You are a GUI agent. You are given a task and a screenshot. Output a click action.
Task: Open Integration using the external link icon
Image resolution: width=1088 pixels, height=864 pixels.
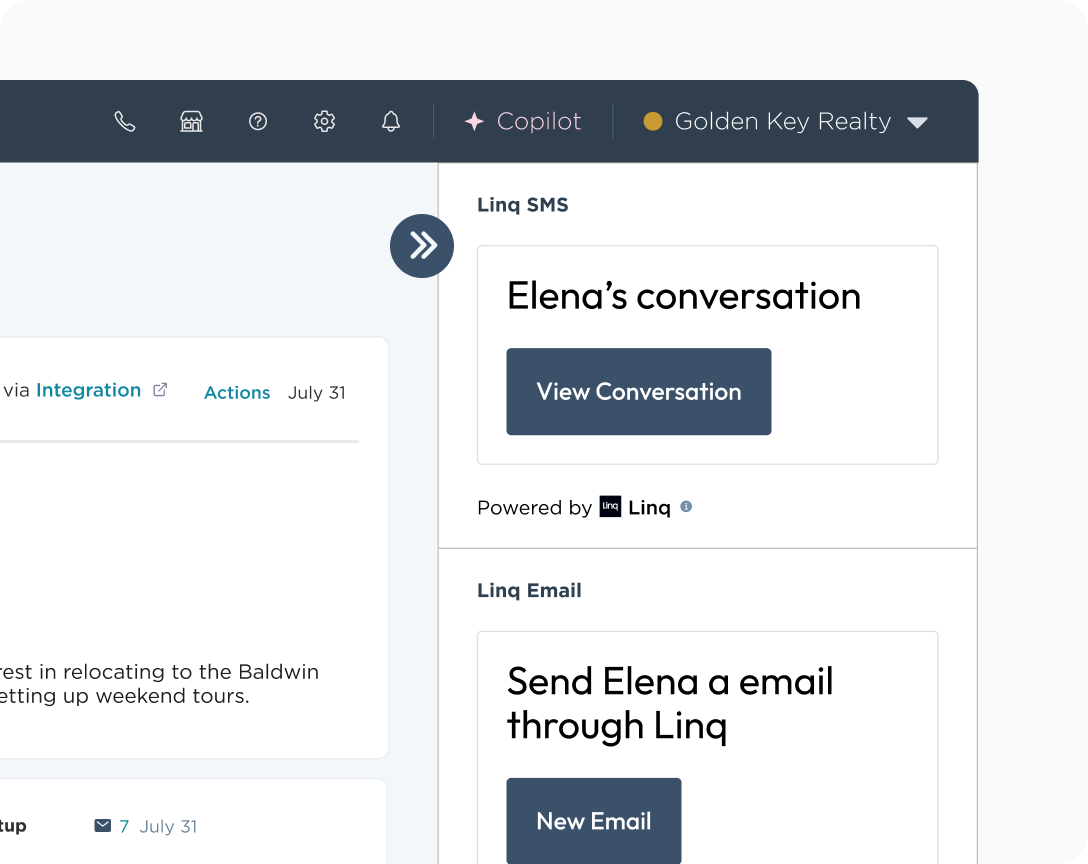click(x=160, y=390)
